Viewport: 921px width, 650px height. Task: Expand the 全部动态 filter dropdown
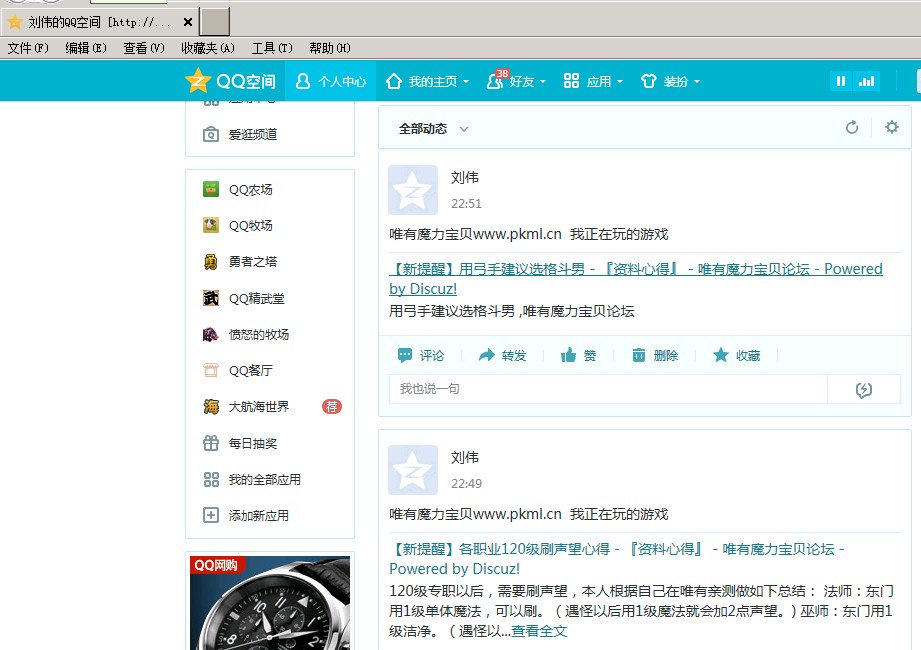click(x=434, y=129)
